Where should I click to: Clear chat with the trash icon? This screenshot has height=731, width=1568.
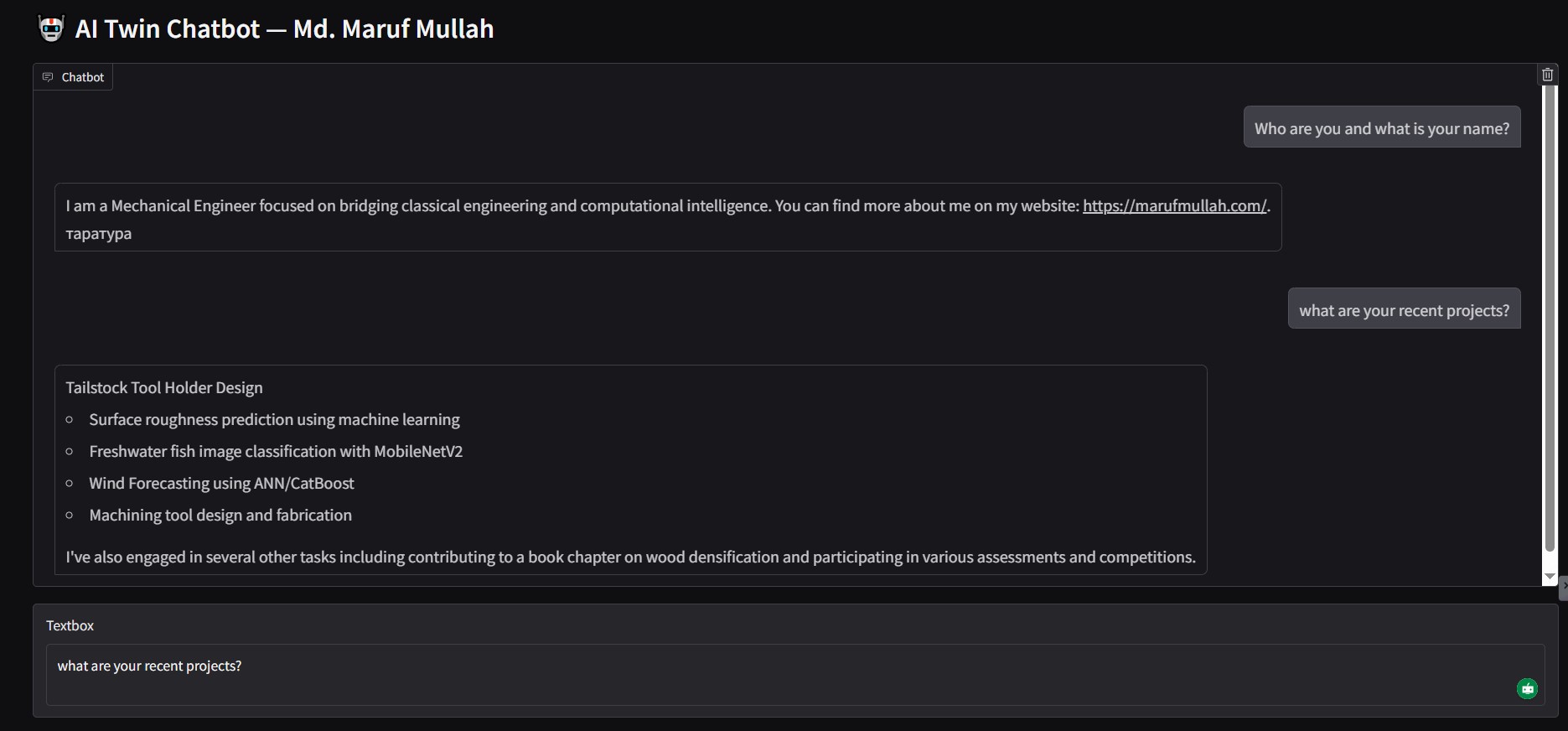pyautogui.click(x=1547, y=75)
